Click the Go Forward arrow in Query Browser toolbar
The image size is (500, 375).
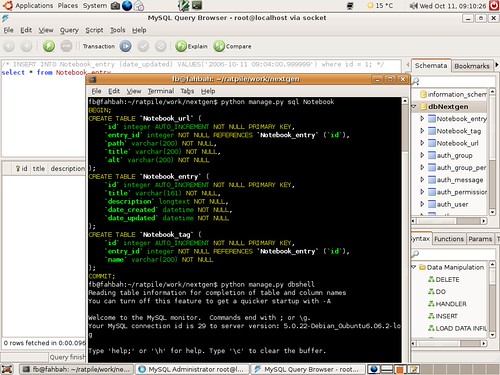(x=26, y=46)
